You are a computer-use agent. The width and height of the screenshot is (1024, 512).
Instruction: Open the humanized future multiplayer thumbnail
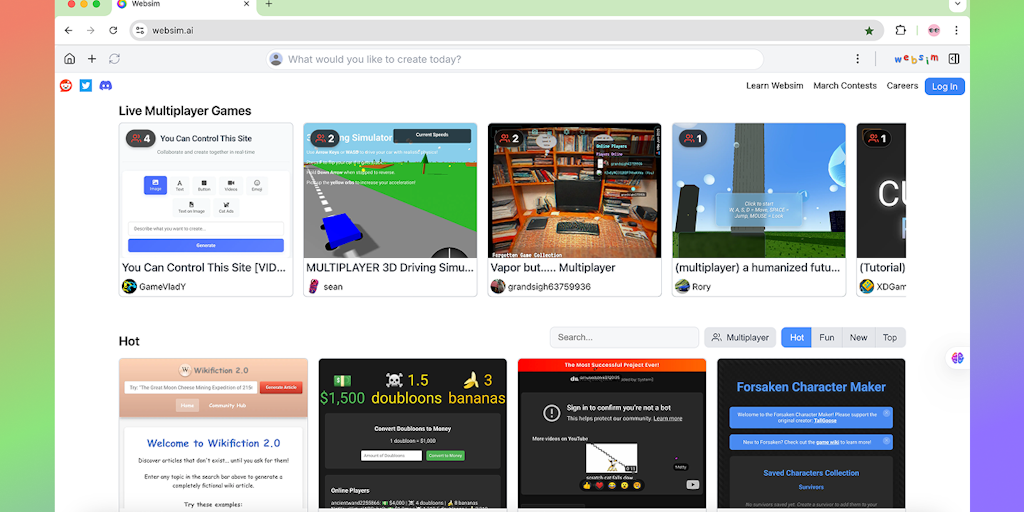tap(759, 190)
